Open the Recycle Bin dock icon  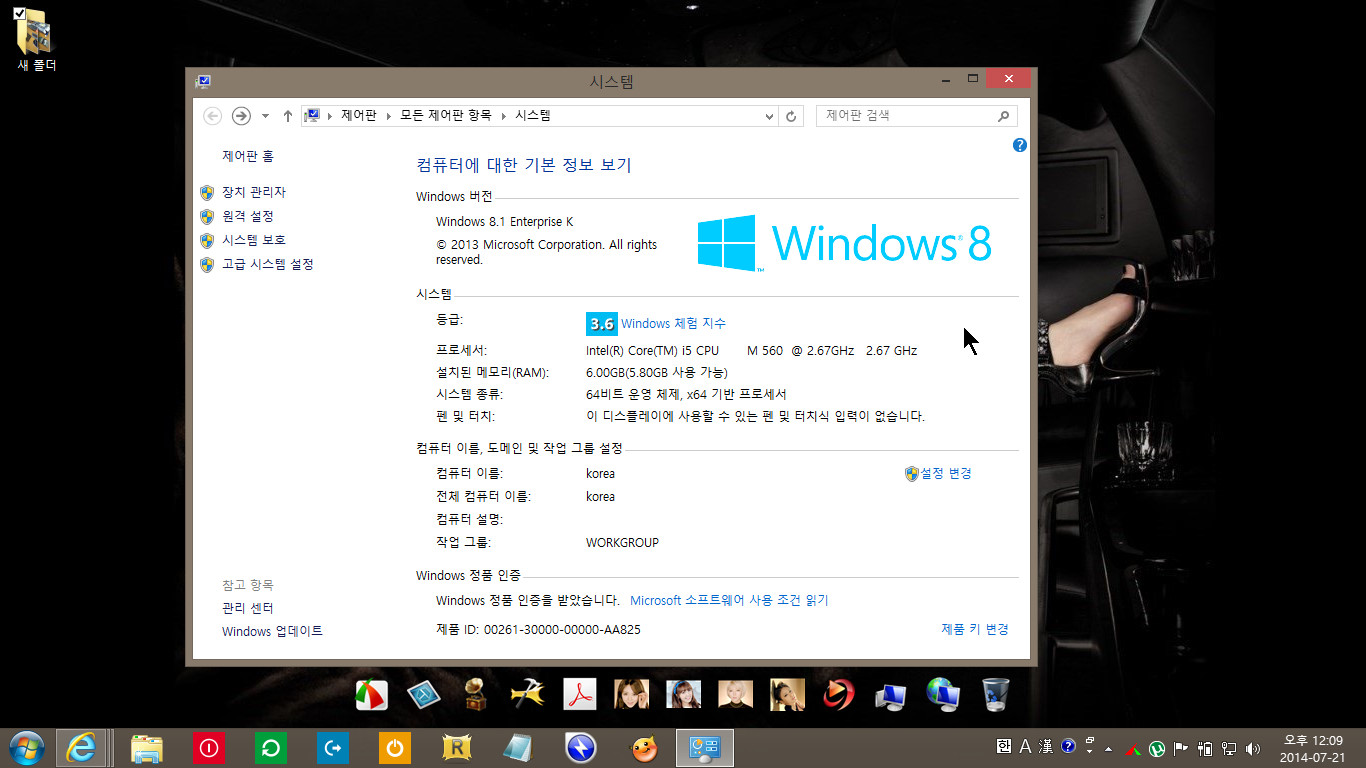tap(996, 694)
